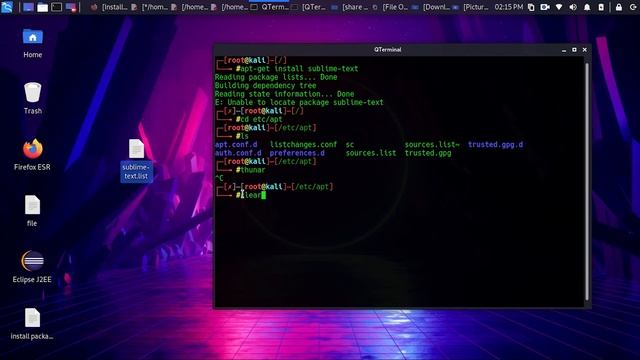Open the Kali applications menu
The width and height of the screenshot is (640, 360).
(x=7, y=7)
